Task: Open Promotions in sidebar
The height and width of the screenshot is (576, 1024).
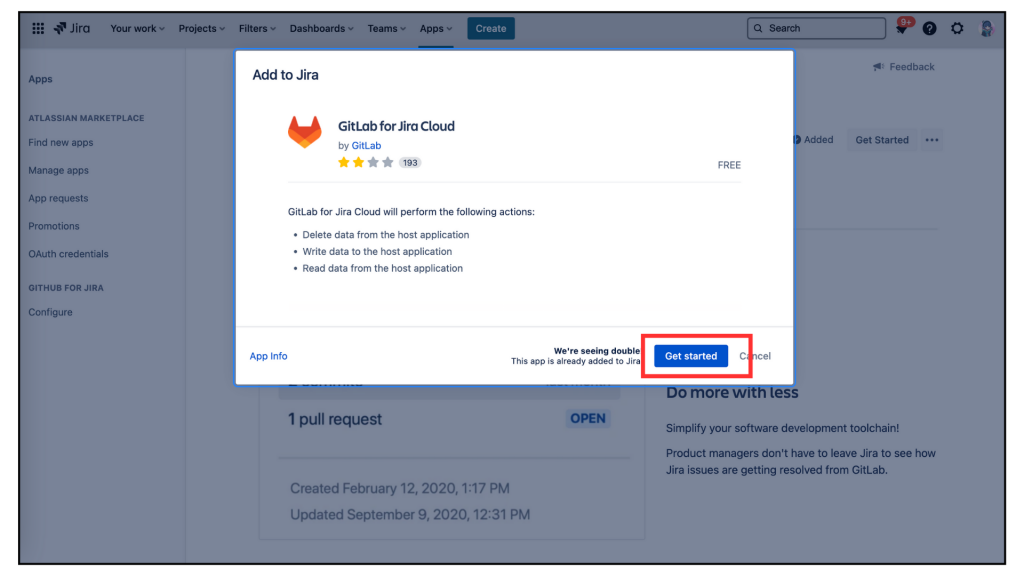Action: [x=54, y=226]
